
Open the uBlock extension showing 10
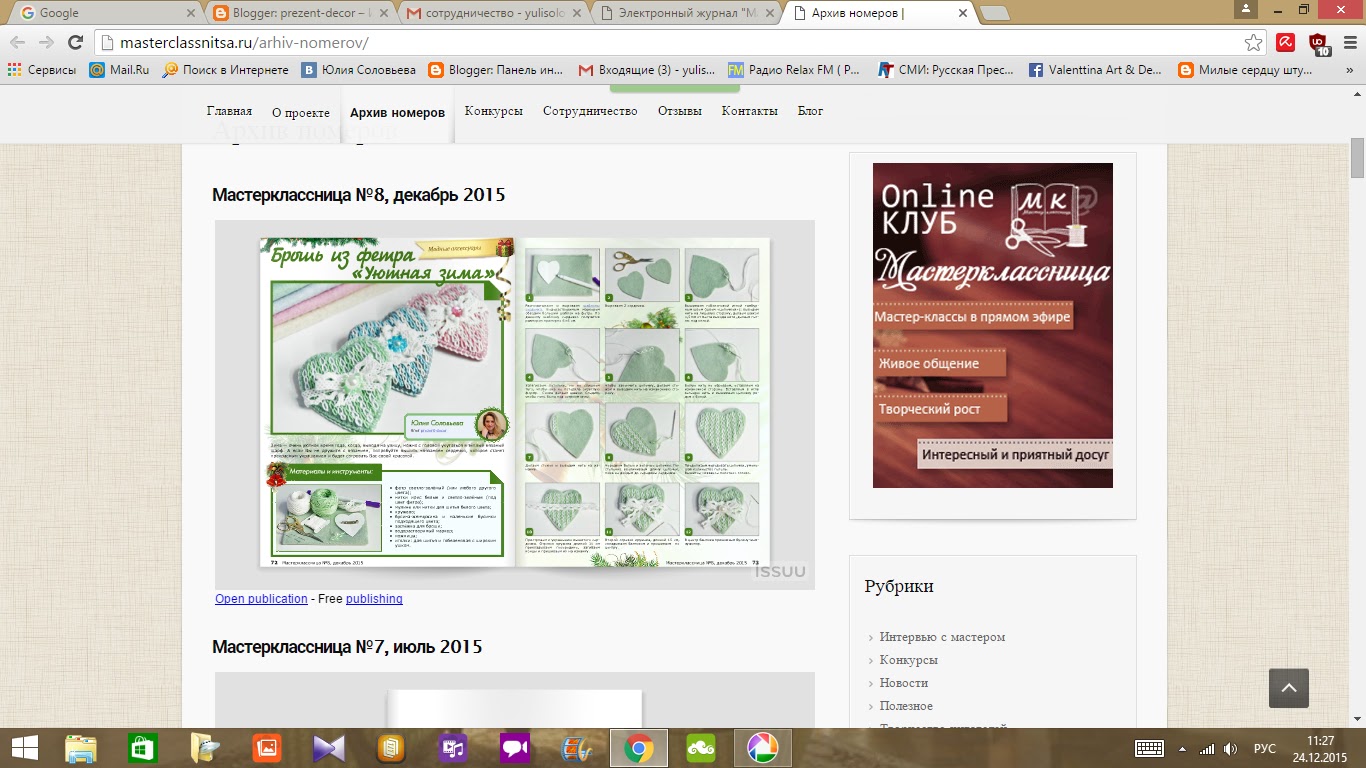tap(1319, 43)
